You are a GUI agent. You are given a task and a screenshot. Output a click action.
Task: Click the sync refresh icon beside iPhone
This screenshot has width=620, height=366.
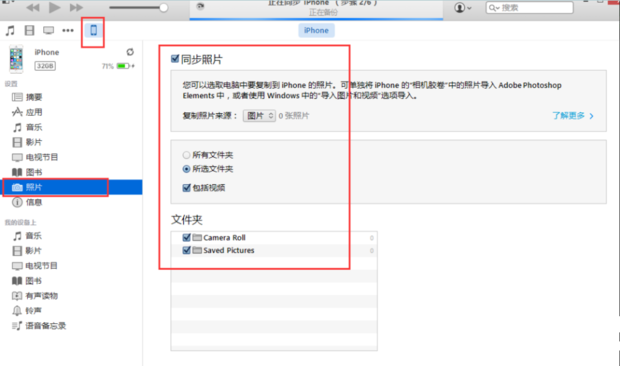pos(130,52)
